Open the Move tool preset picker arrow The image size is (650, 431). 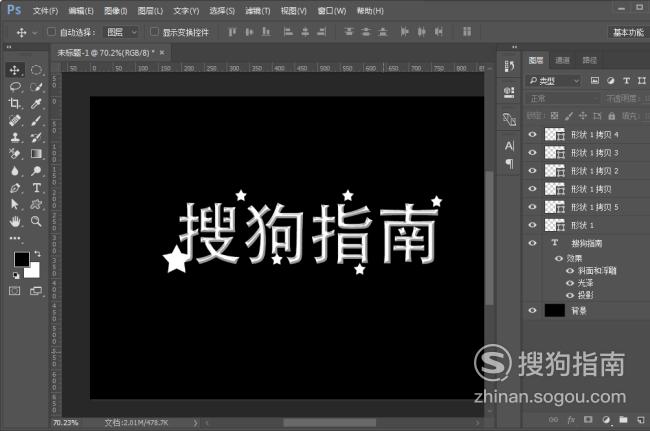point(35,32)
